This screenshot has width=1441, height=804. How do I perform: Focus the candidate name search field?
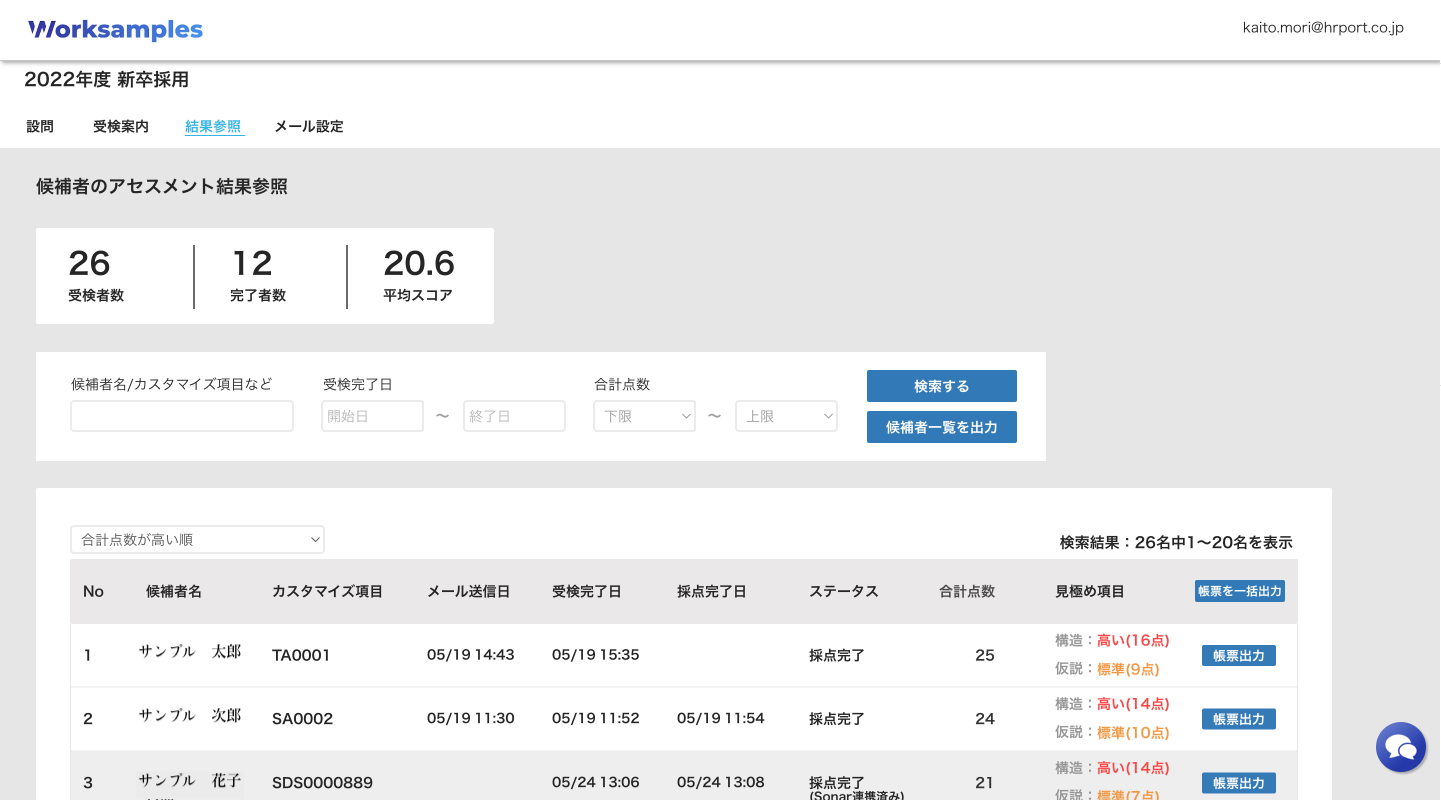(182, 416)
